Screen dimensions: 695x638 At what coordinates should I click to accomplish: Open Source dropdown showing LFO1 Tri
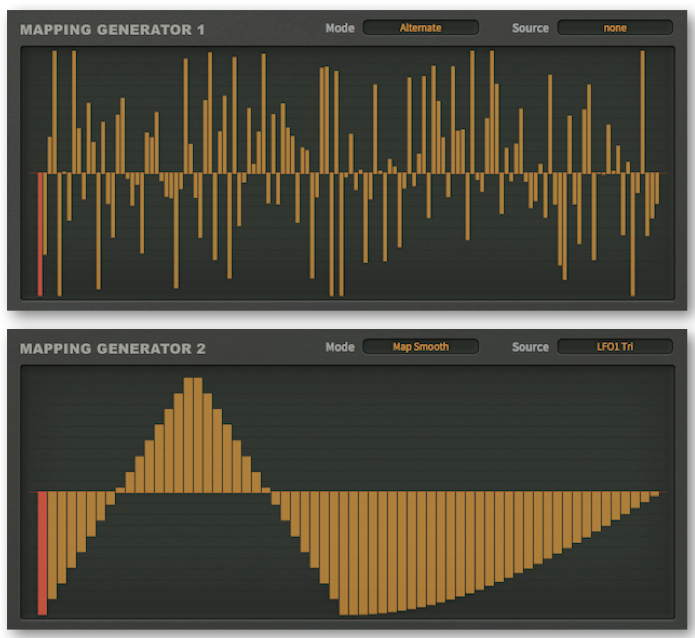tap(615, 346)
